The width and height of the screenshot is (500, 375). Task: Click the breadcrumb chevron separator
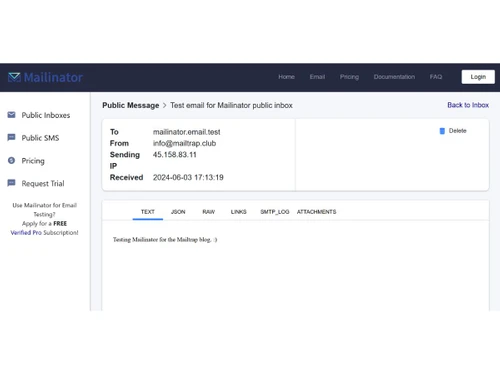click(x=164, y=105)
